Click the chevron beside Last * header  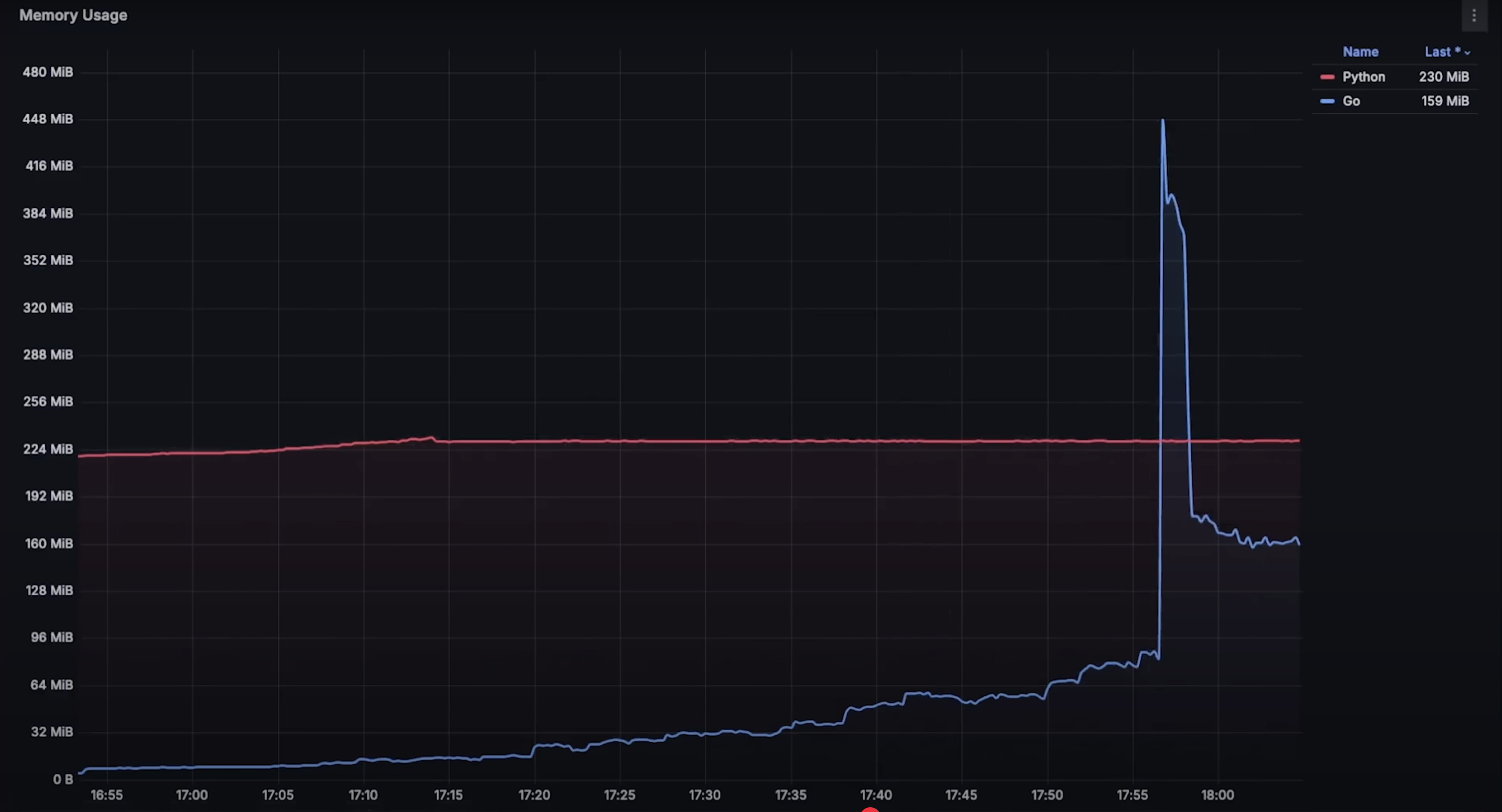[1467, 52]
